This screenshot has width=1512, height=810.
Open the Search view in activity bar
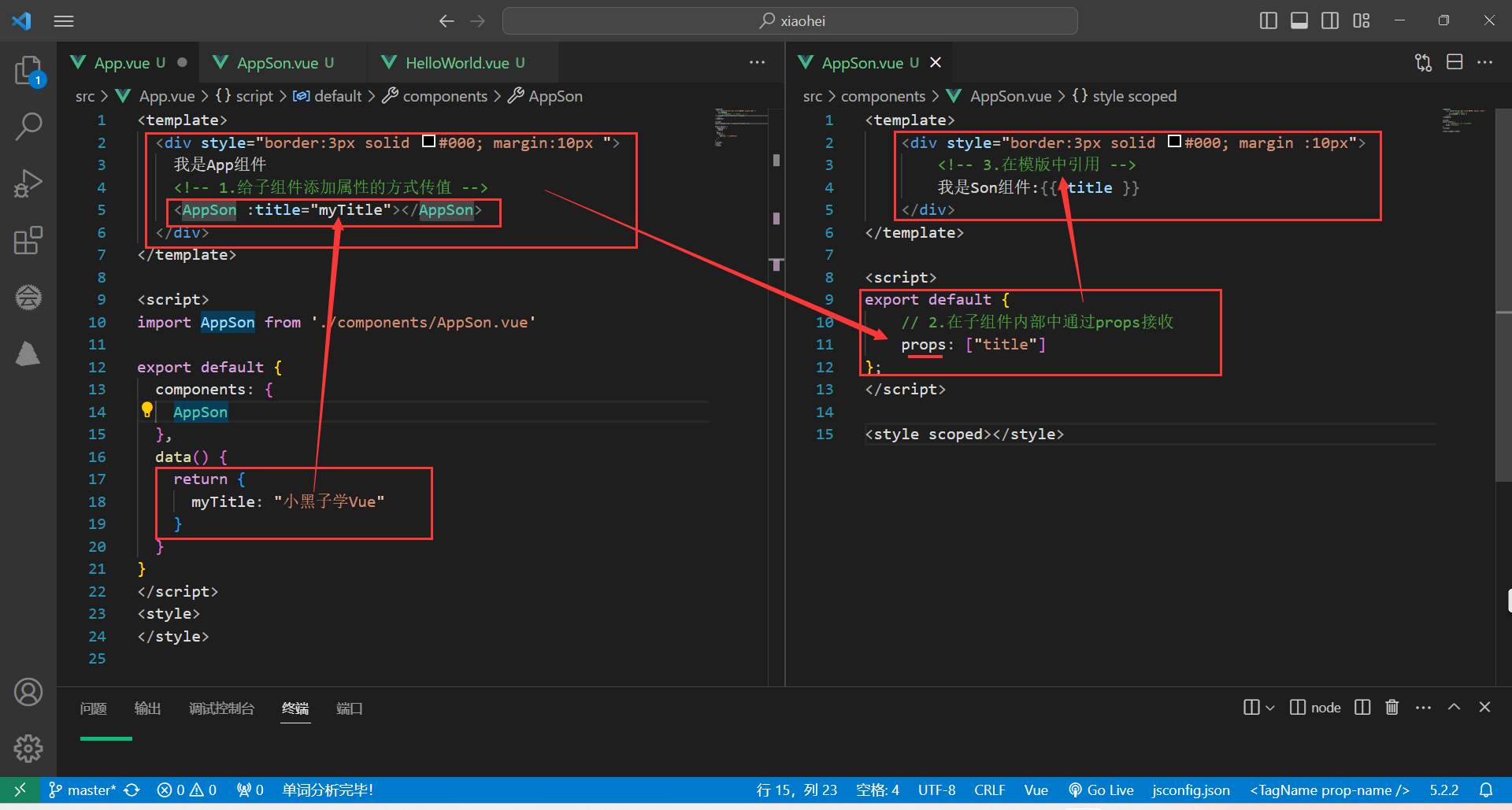tap(28, 126)
